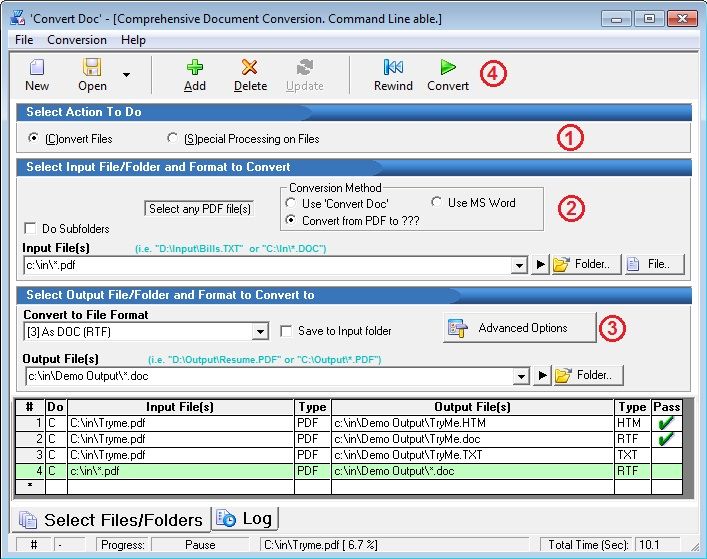Select row 2 output TryMe.doc cell

(x=473, y=439)
